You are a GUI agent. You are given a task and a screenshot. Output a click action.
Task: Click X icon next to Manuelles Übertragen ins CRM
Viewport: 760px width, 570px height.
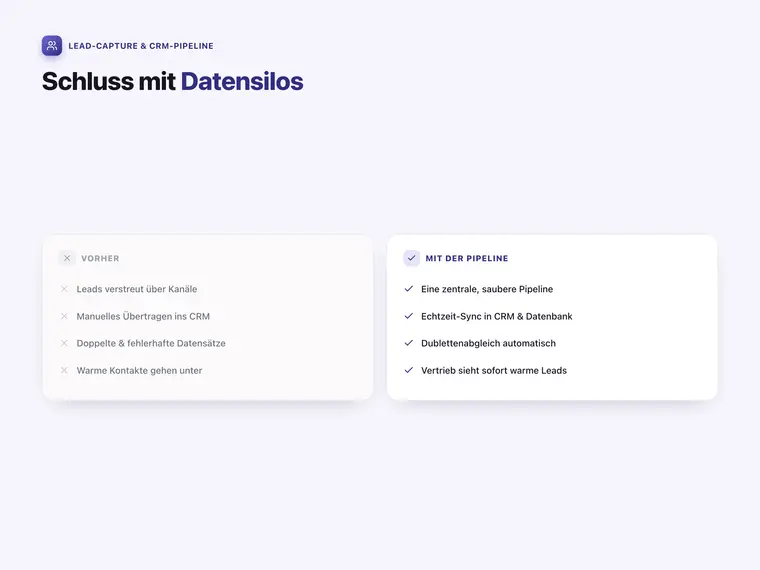click(64, 316)
